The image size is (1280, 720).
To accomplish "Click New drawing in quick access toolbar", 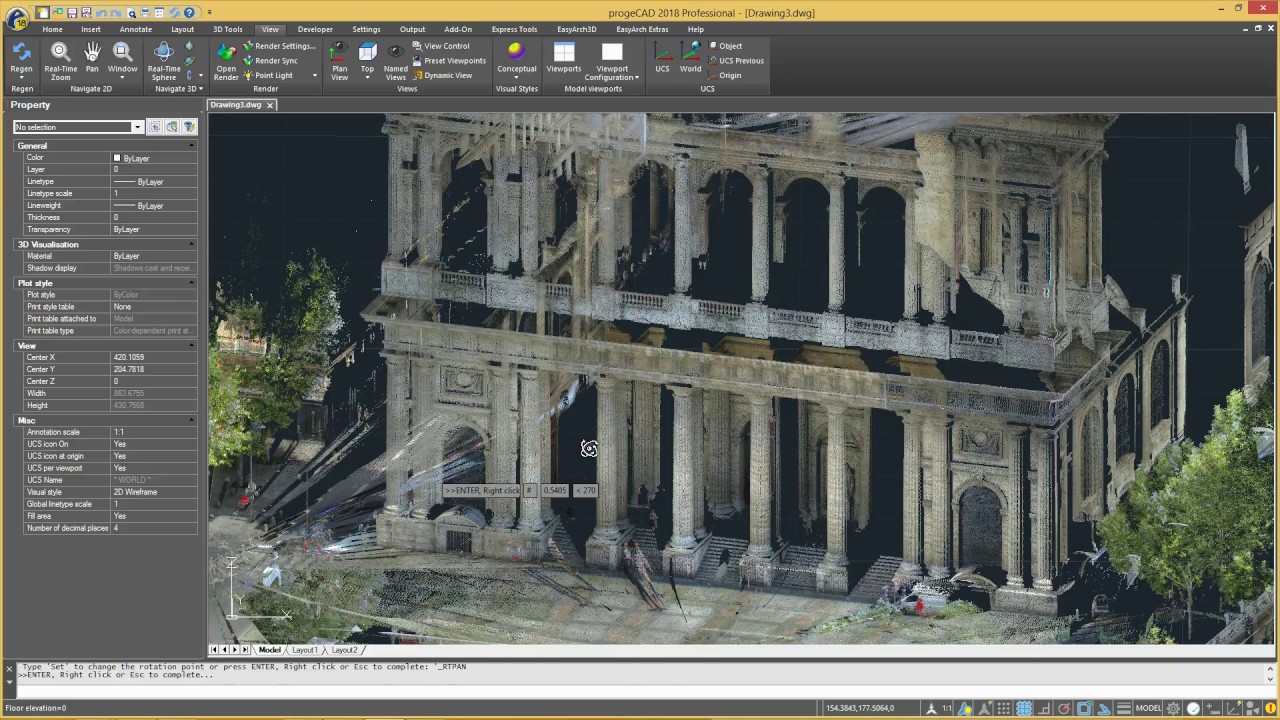I will 42,13.
